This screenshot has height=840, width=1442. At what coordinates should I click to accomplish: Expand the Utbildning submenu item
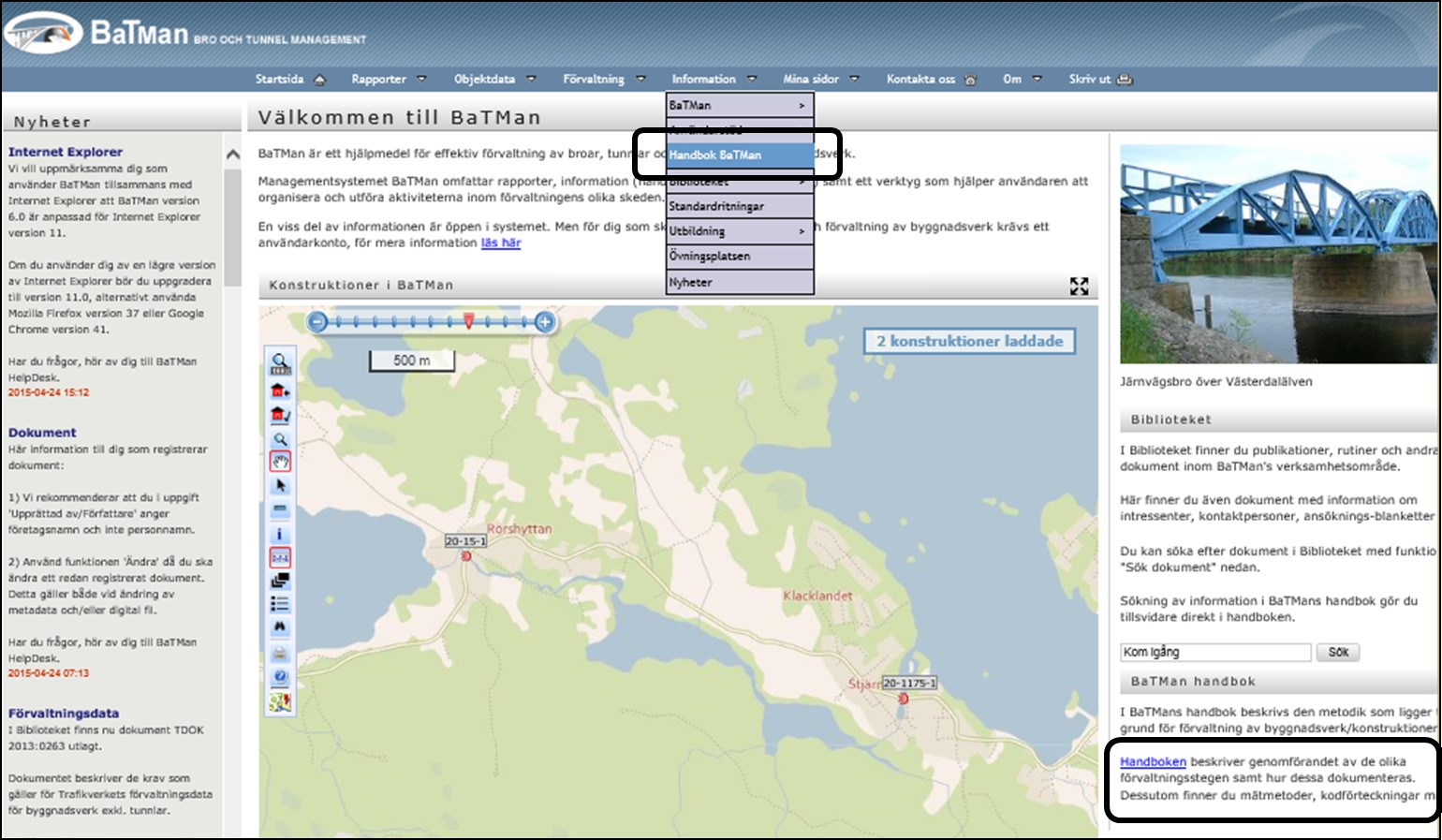740,231
